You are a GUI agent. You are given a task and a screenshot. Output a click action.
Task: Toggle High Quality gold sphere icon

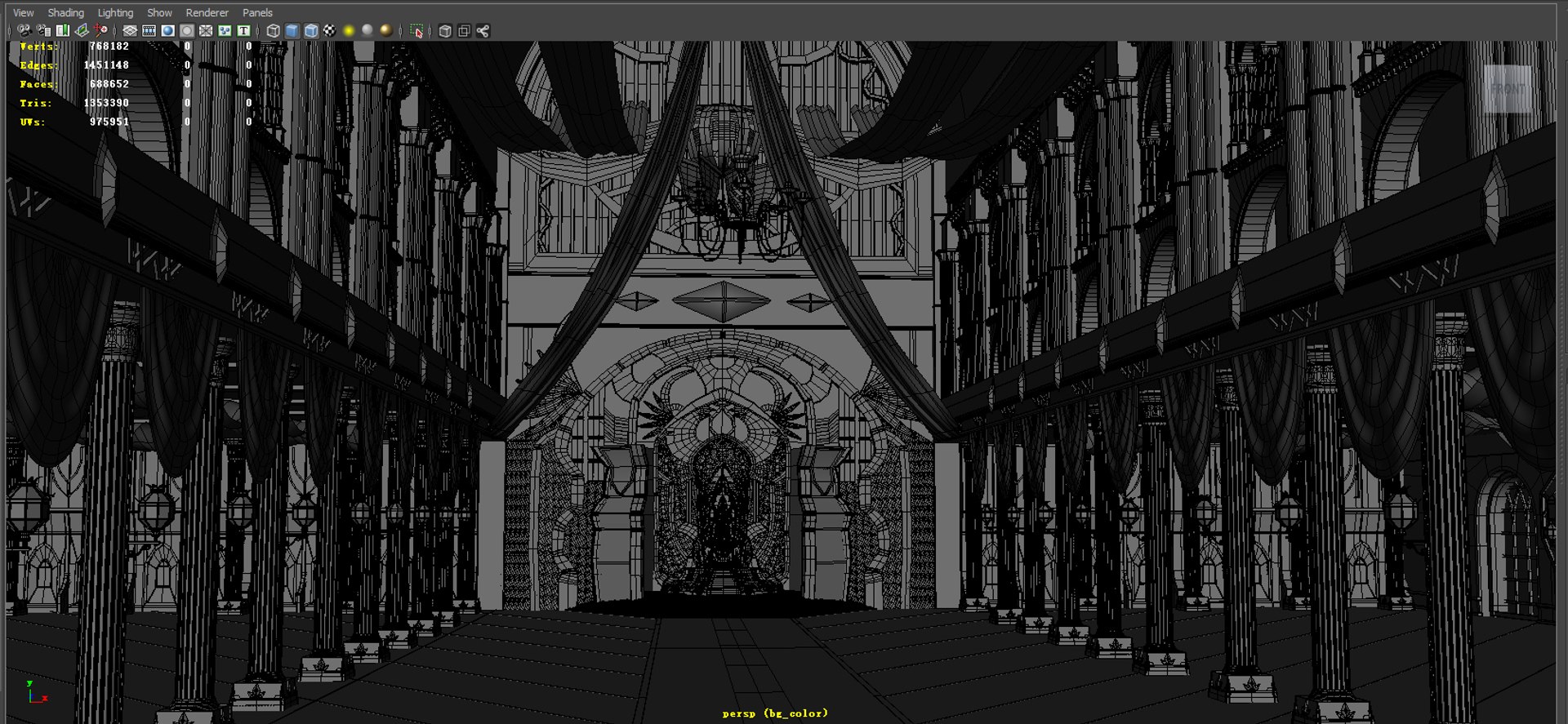point(386,31)
